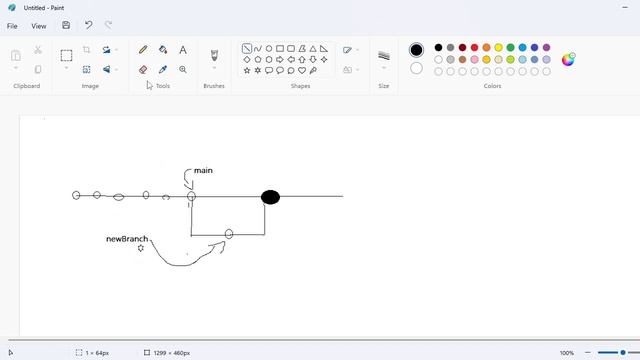The width and height of the screenshot is (640, 360).
Task: Pick the purple color swatch
Action: coord(547,48)
